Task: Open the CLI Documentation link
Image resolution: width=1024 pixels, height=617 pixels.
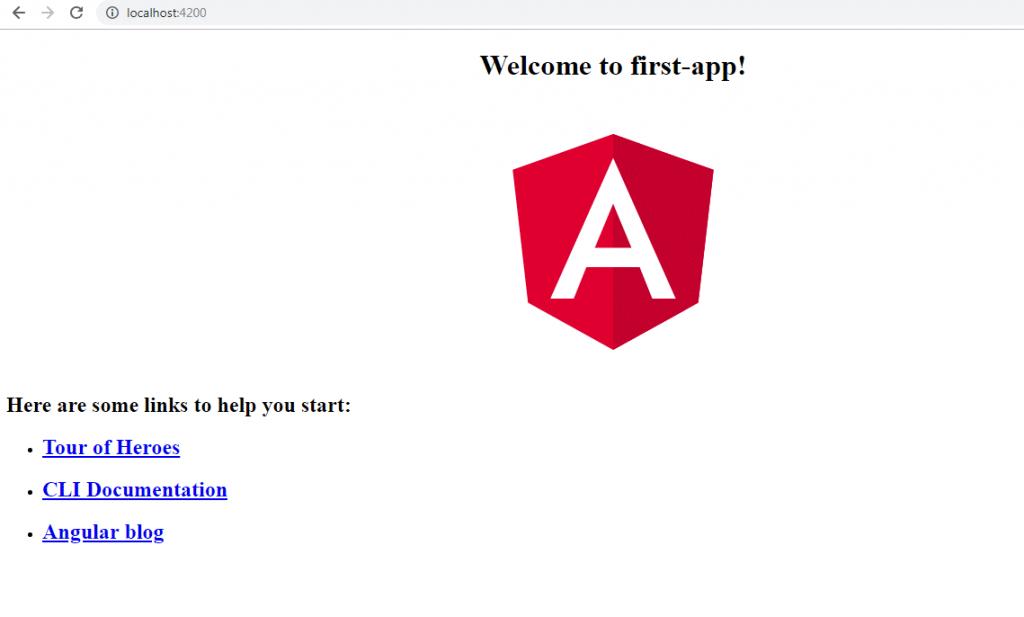Action: coord(135,490)
